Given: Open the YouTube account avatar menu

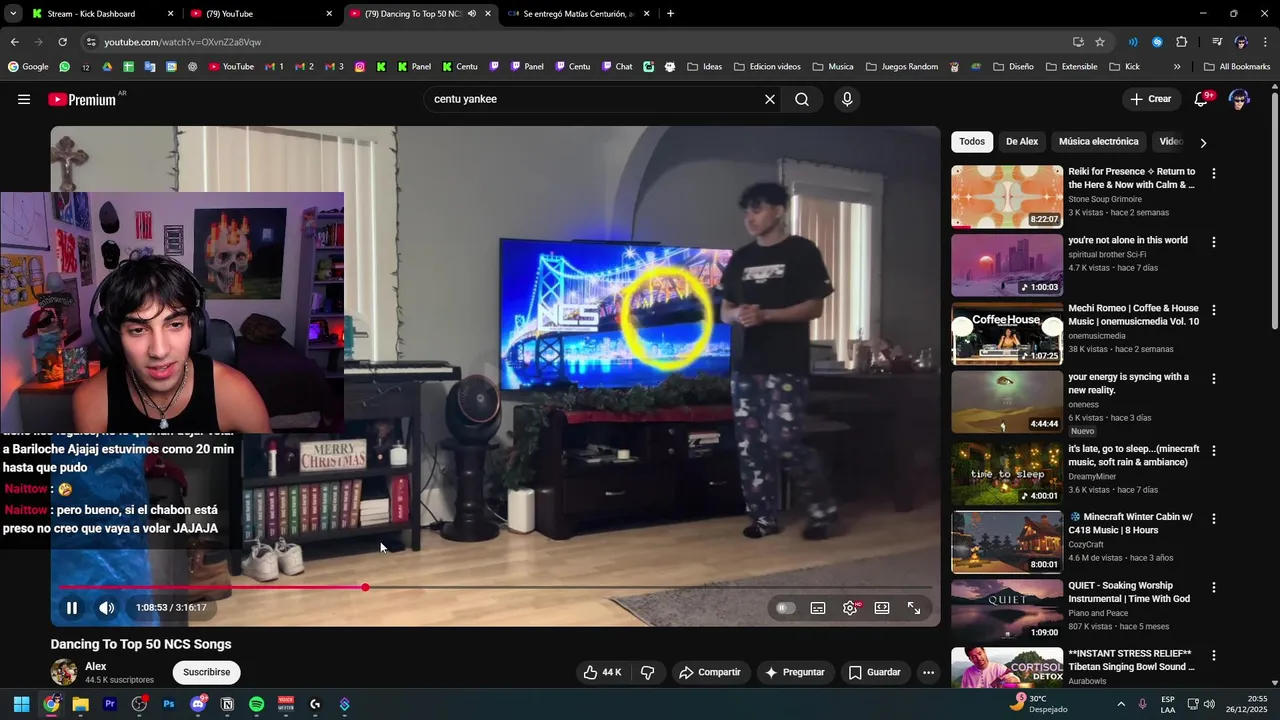Looking at the screenshot, I should 1239,99.
